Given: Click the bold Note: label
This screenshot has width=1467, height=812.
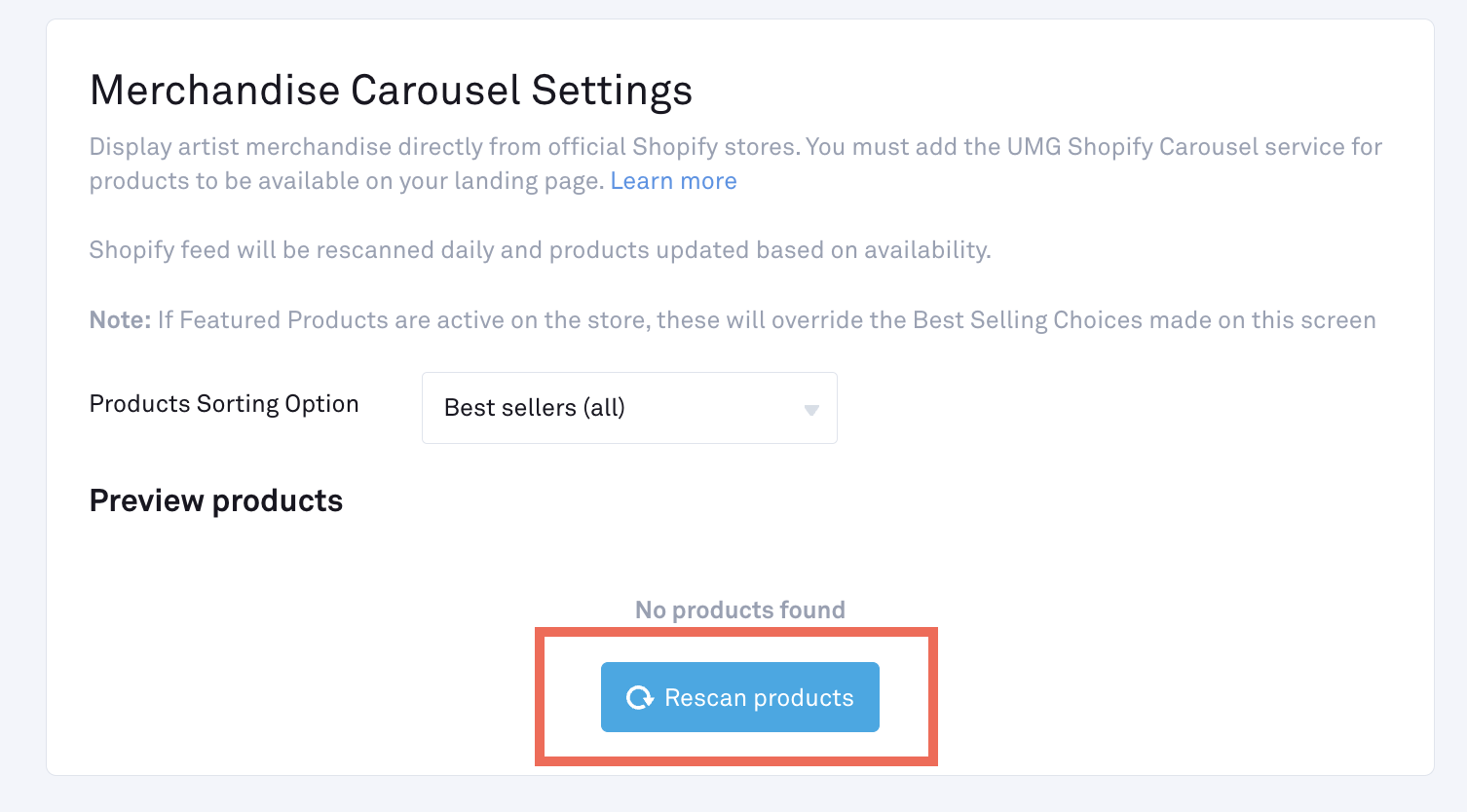Looking at the screenshot, I should pos(120,320).
